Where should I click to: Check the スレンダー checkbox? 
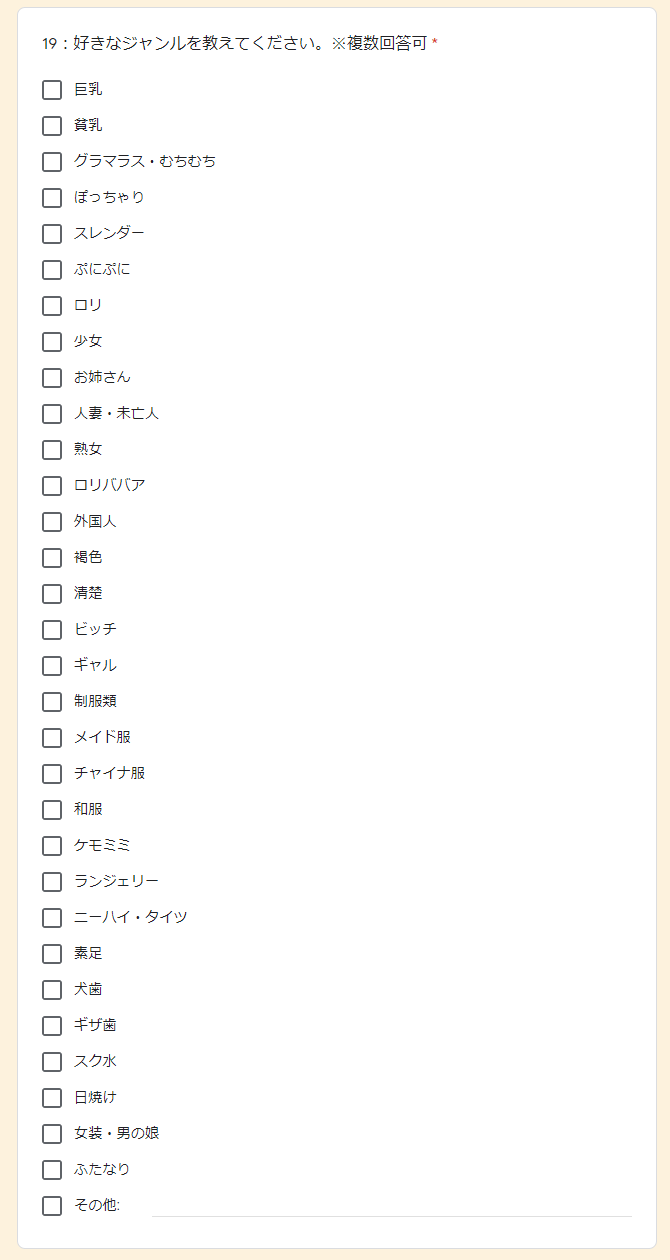pyautogui.click(x=52, y=234)
